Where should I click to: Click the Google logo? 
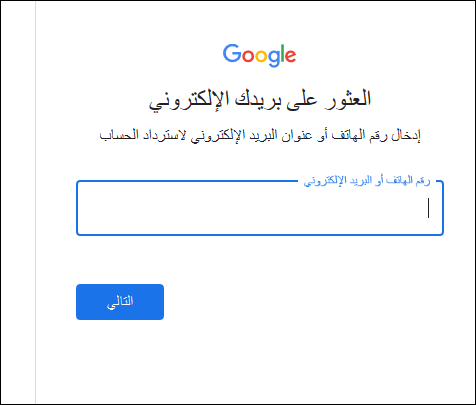[x=259, y=55]
